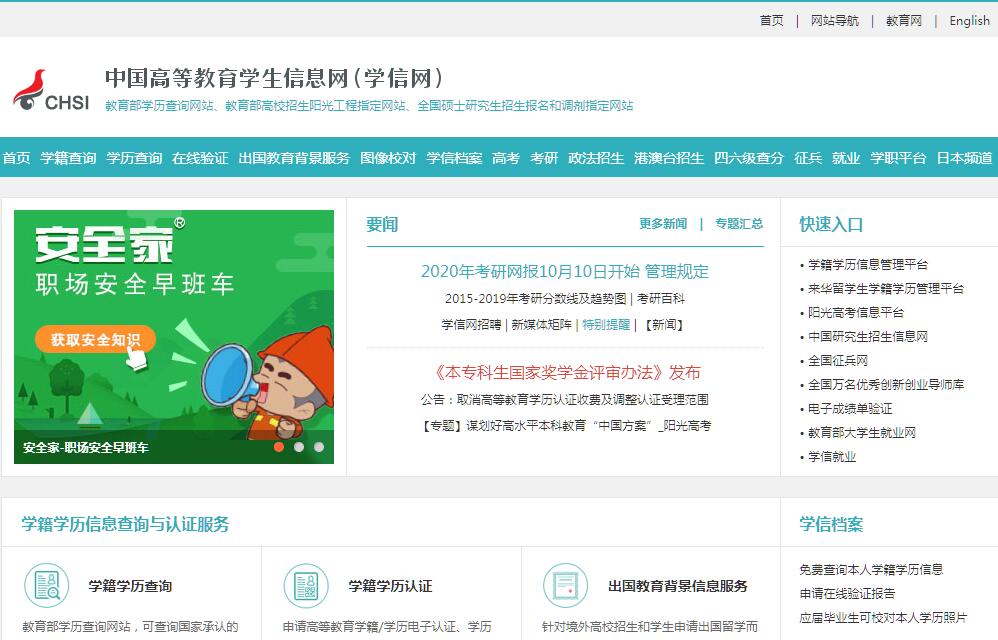Open 【新闻】 link
Image resolution: width=998 pixels, height=640 pixels.
(664, 324)
